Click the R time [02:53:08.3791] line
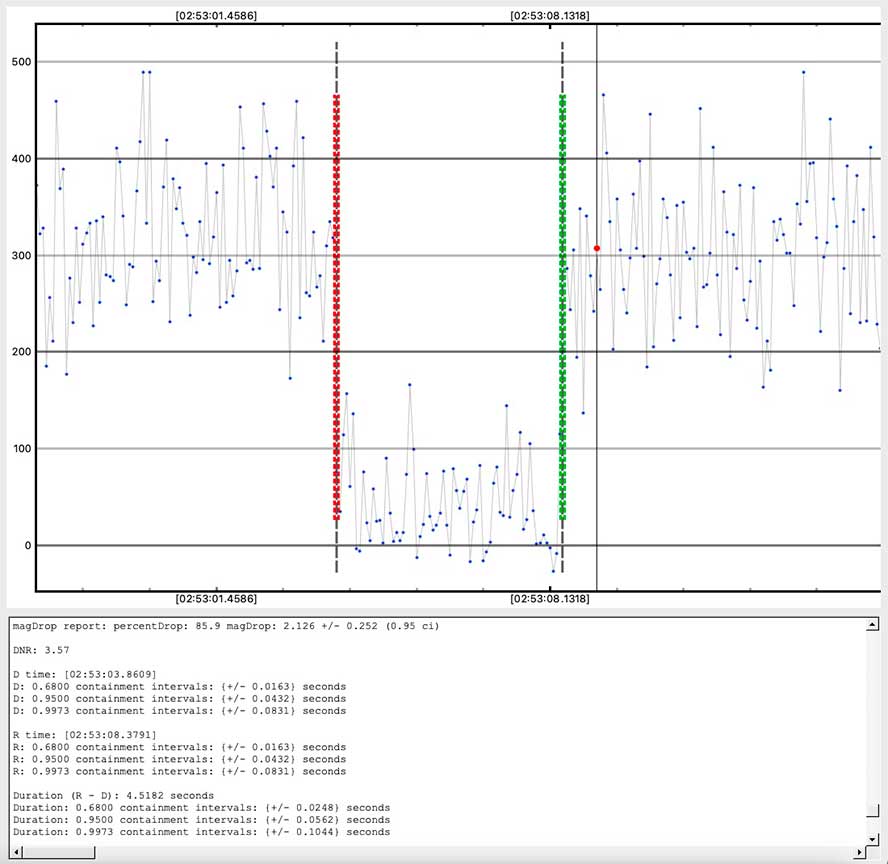The image size is (888, 864). (84, 735)
